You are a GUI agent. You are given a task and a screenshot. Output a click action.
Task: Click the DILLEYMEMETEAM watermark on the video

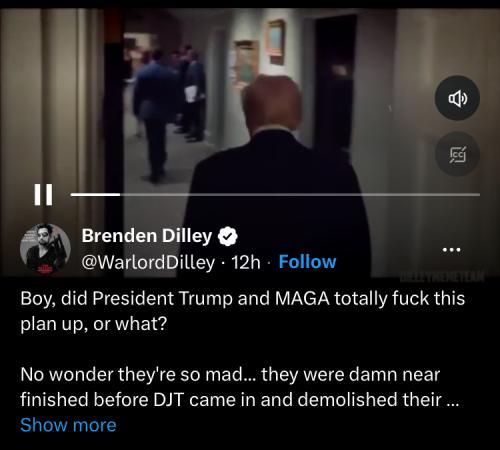[442, 276]
